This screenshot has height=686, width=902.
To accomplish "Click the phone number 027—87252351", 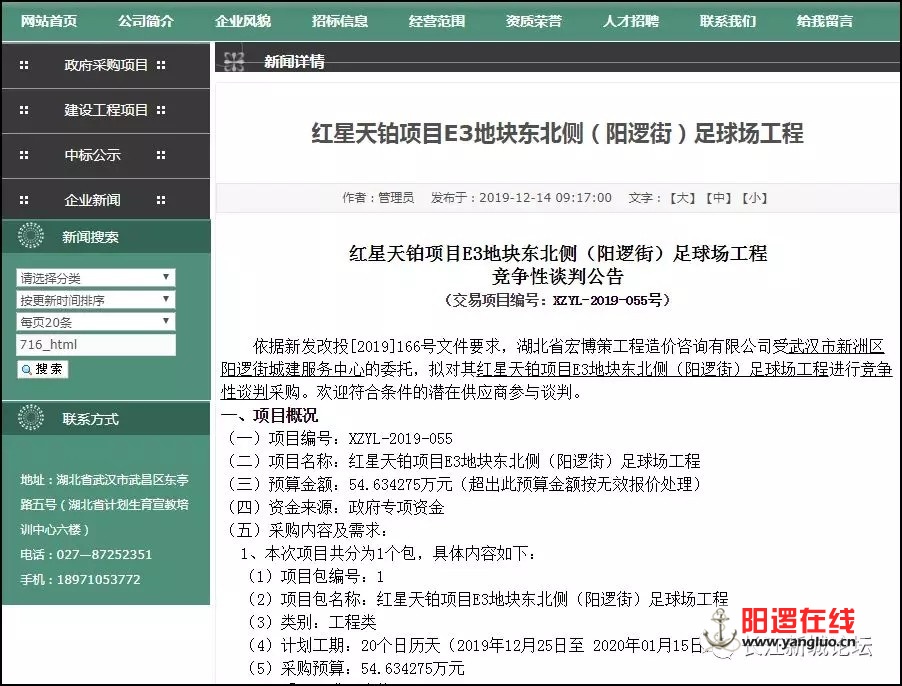I will (x=104, y=554).
